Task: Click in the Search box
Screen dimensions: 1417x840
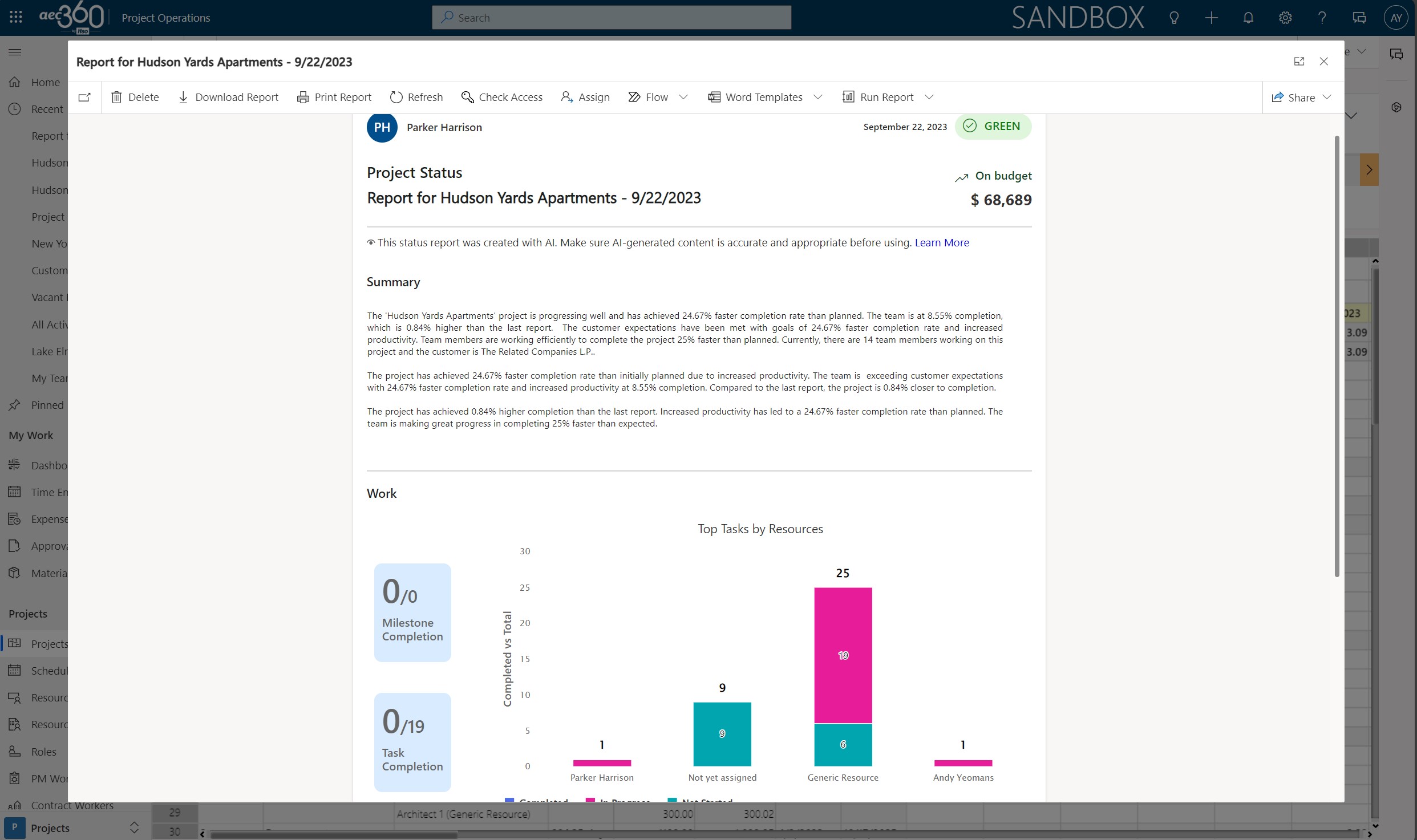Action: click(611, 18)
